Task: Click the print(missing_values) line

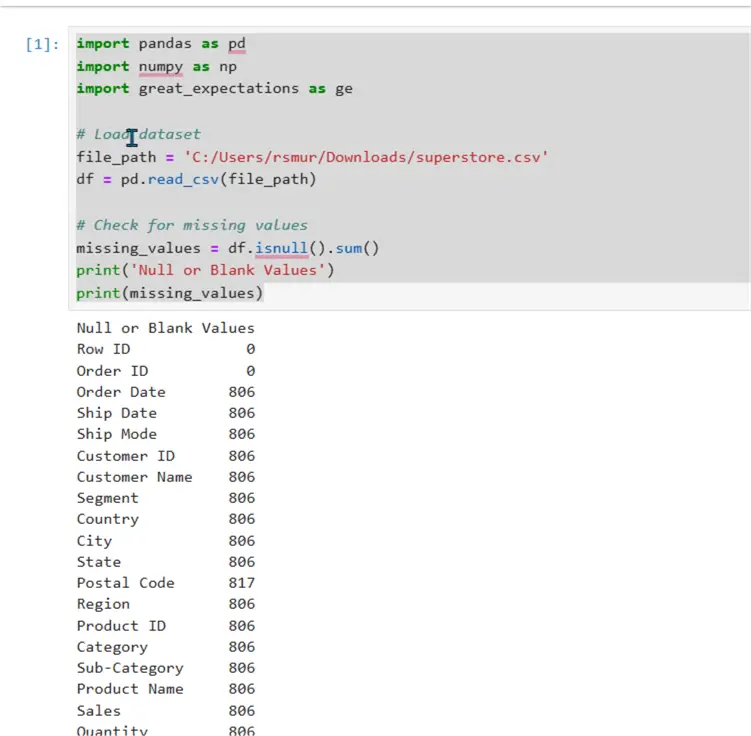Action: [x=170, y=293]
